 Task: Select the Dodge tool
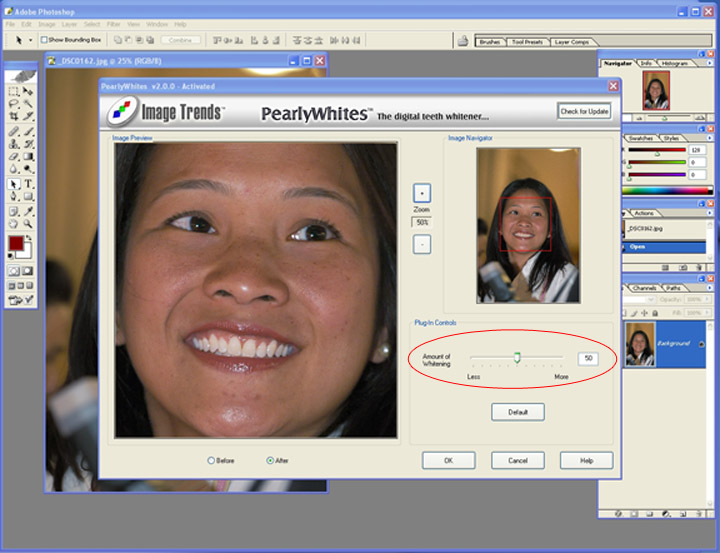pos(28,169)
